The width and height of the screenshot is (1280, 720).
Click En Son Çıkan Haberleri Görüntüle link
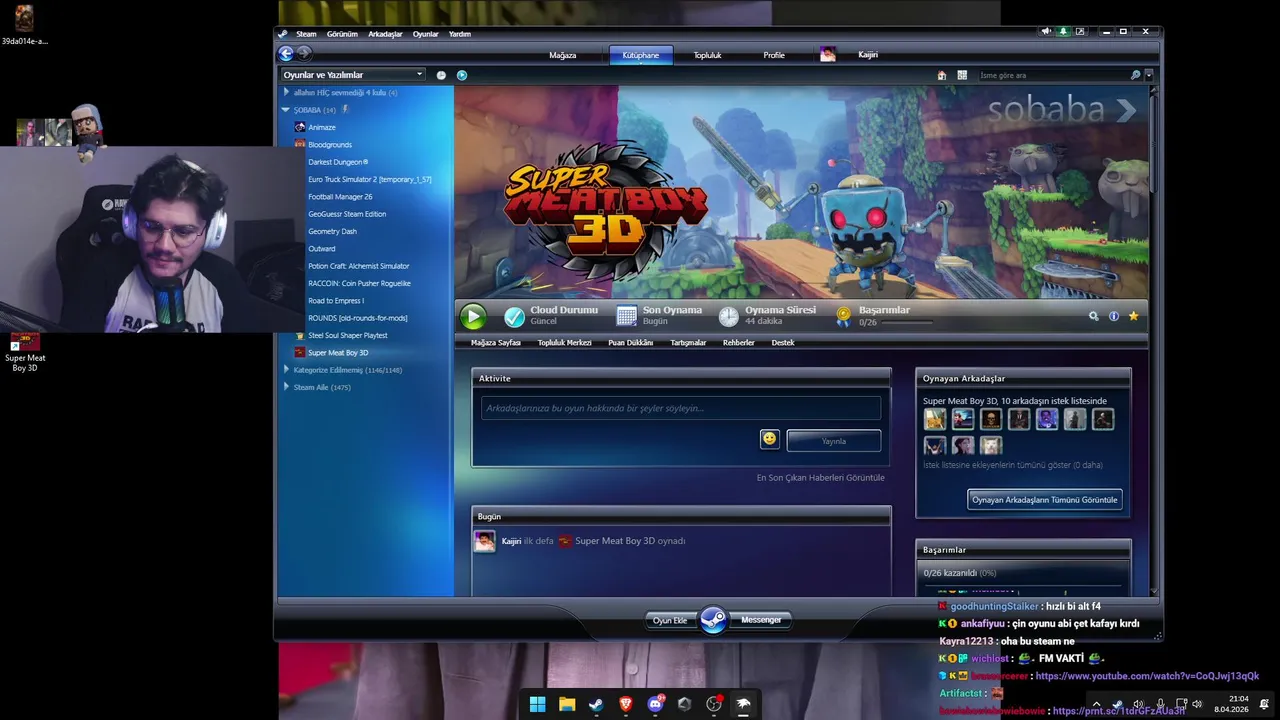(x=821, y=478)
